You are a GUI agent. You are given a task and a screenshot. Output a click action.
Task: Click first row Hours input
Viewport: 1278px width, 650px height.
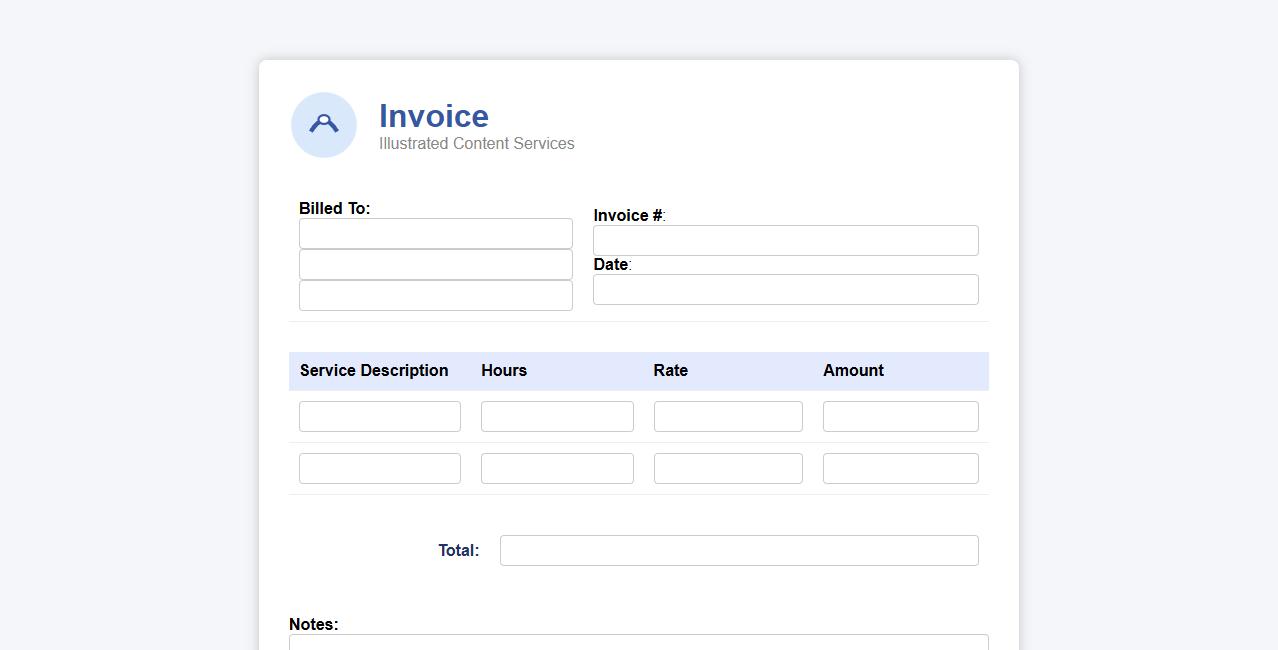tap(557, 417)
